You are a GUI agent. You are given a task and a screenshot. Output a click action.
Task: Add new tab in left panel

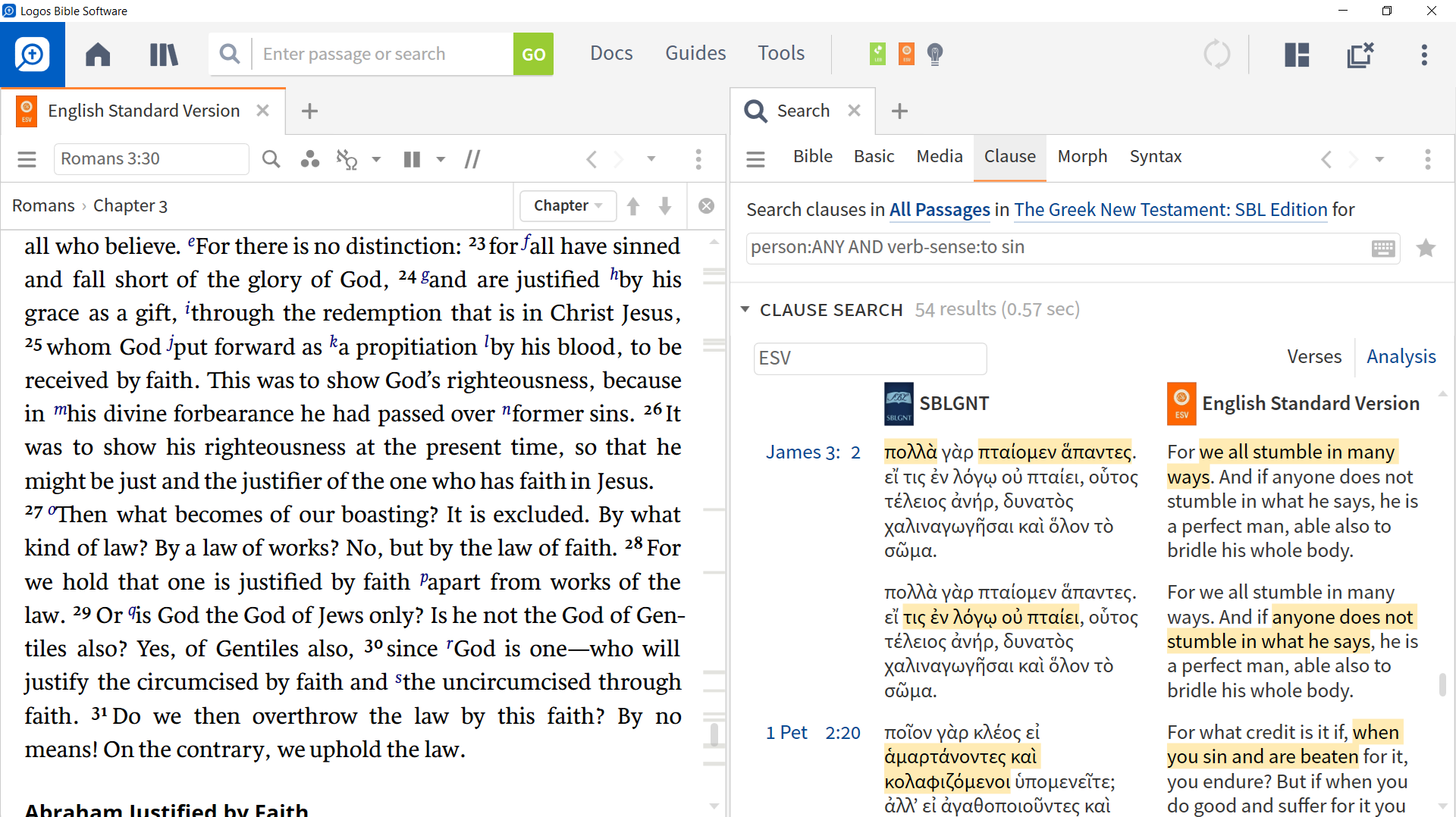(x=309, y=111)
